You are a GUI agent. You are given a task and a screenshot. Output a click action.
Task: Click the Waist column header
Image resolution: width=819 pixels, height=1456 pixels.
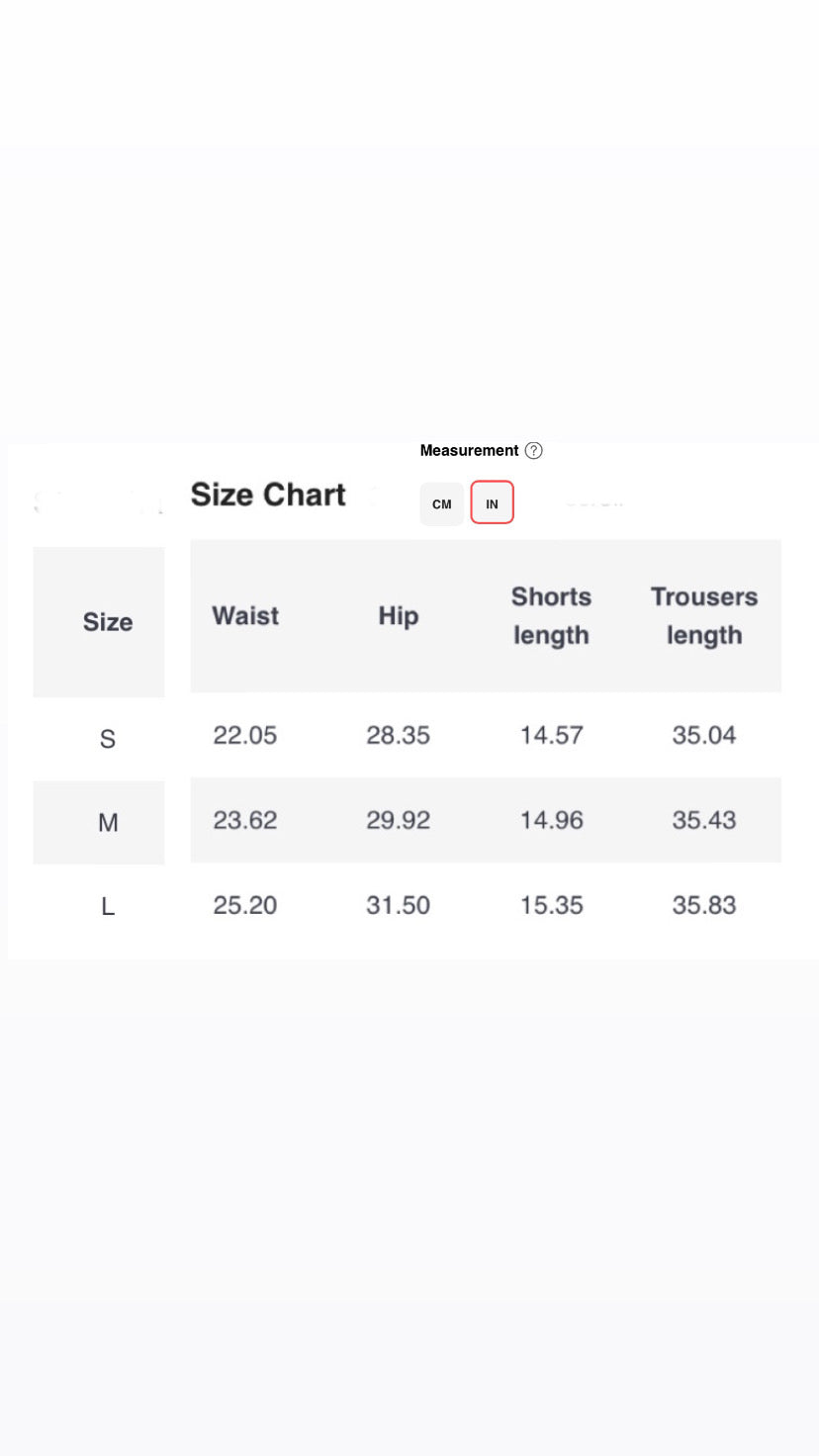[x=245, y=615]
